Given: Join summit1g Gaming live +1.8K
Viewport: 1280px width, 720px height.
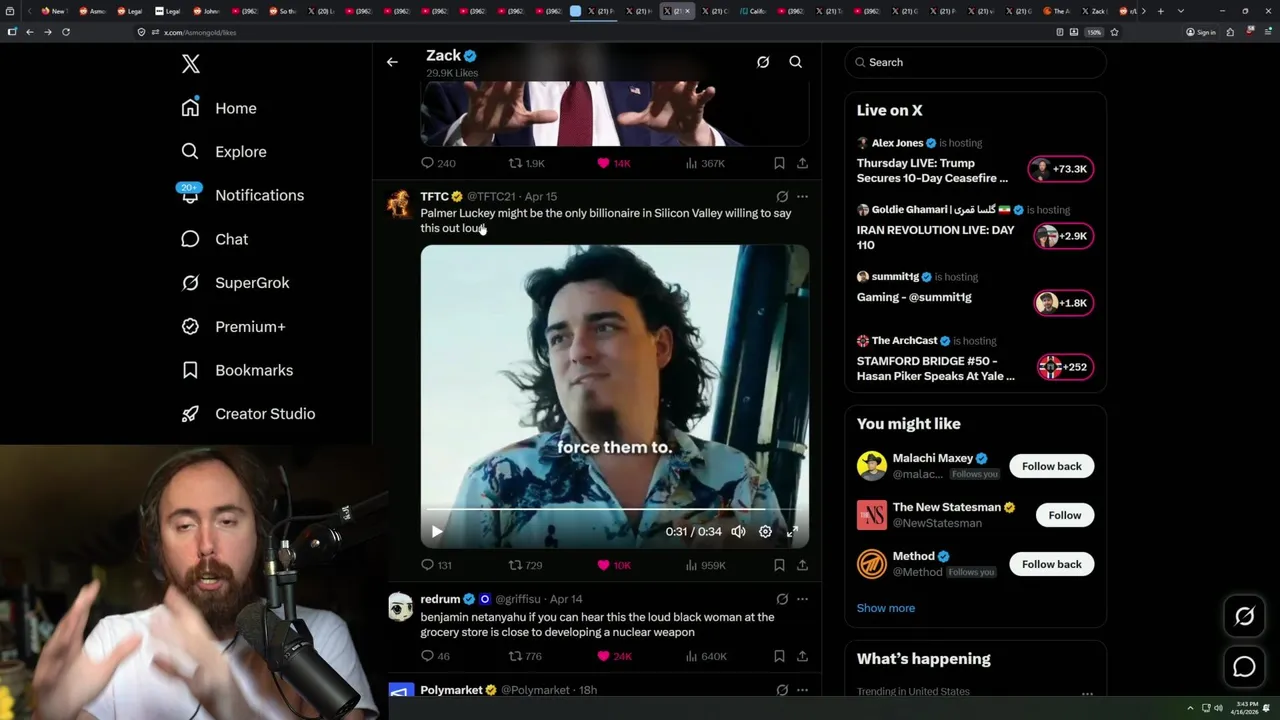Looking at the screenshot, I should (1063, 303).
